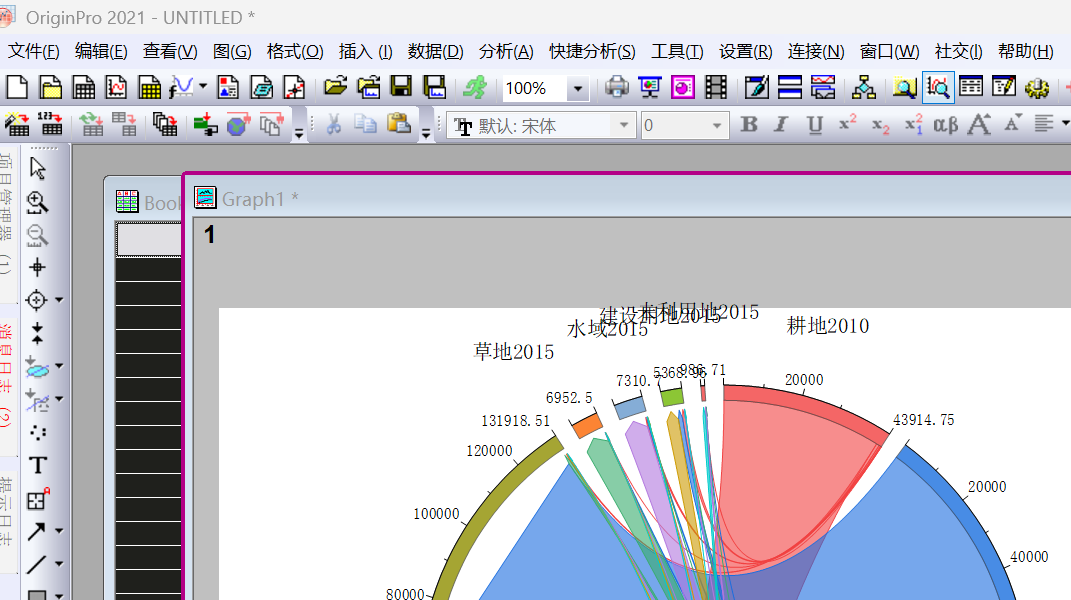
Task: Open the font size dropdown
Action: click(717, 125)
